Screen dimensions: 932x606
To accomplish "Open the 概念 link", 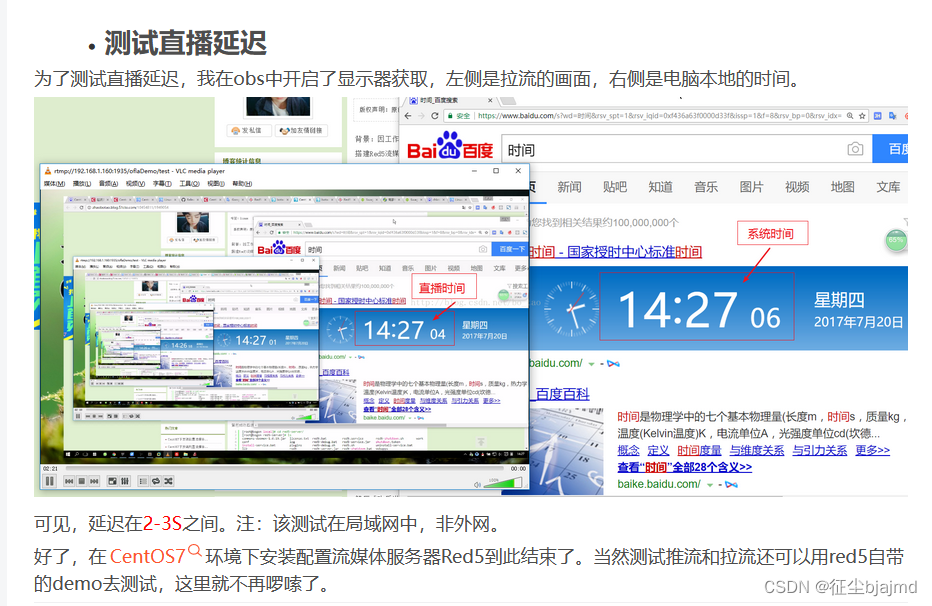I will pyautogui.click(x=628, y=450).
